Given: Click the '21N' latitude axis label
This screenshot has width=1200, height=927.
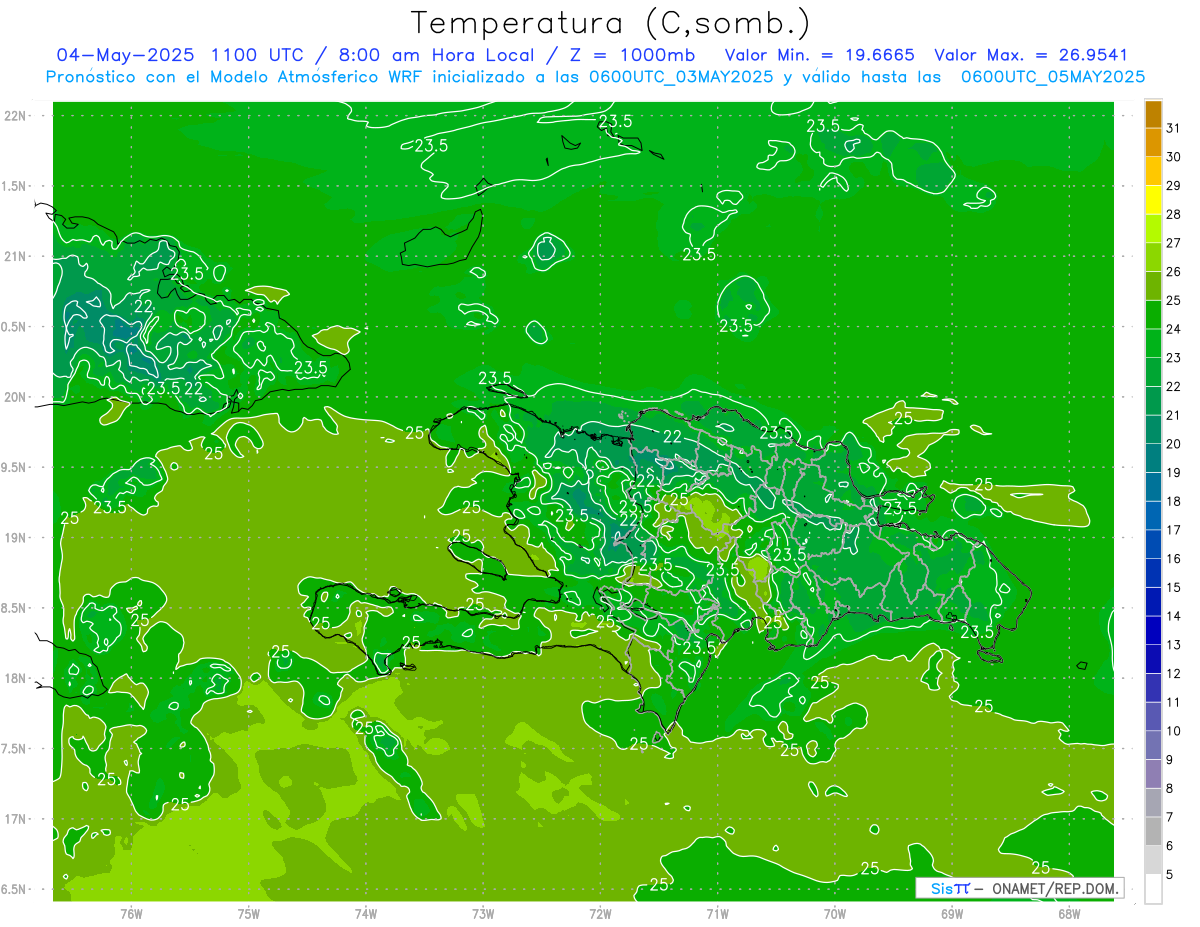Looking at the screenshot, I should coord(15,256).
